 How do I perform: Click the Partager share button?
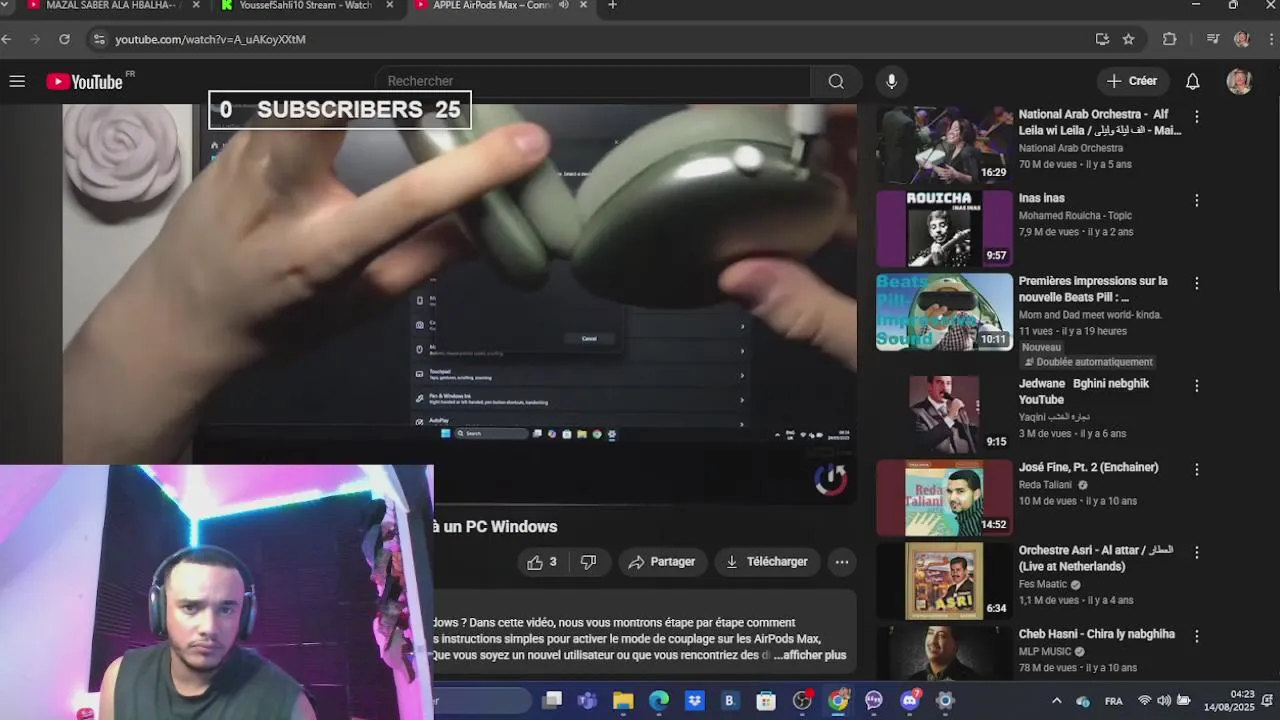(662, 562)
